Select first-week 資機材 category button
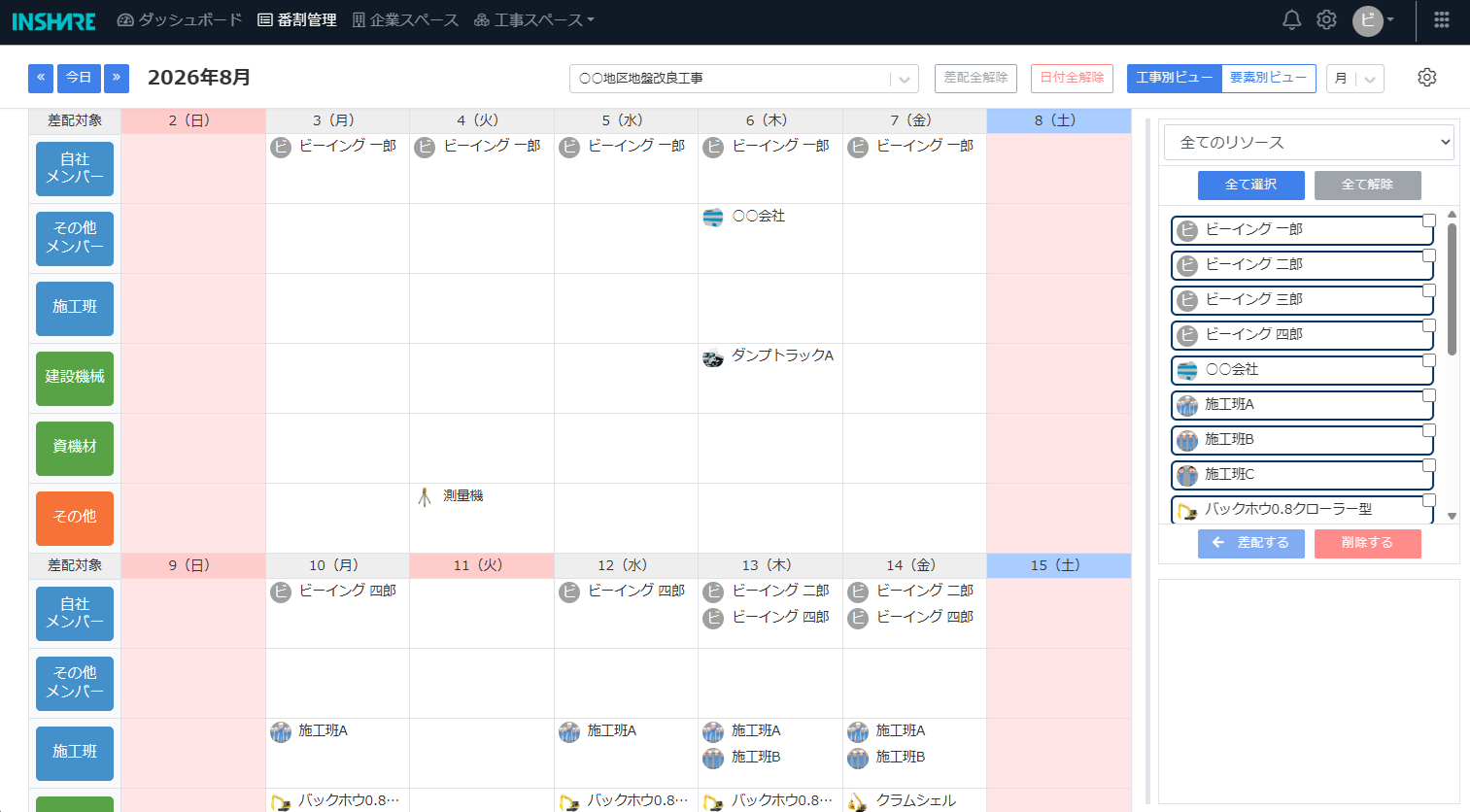1470x812 pixels. pos(75,449)
